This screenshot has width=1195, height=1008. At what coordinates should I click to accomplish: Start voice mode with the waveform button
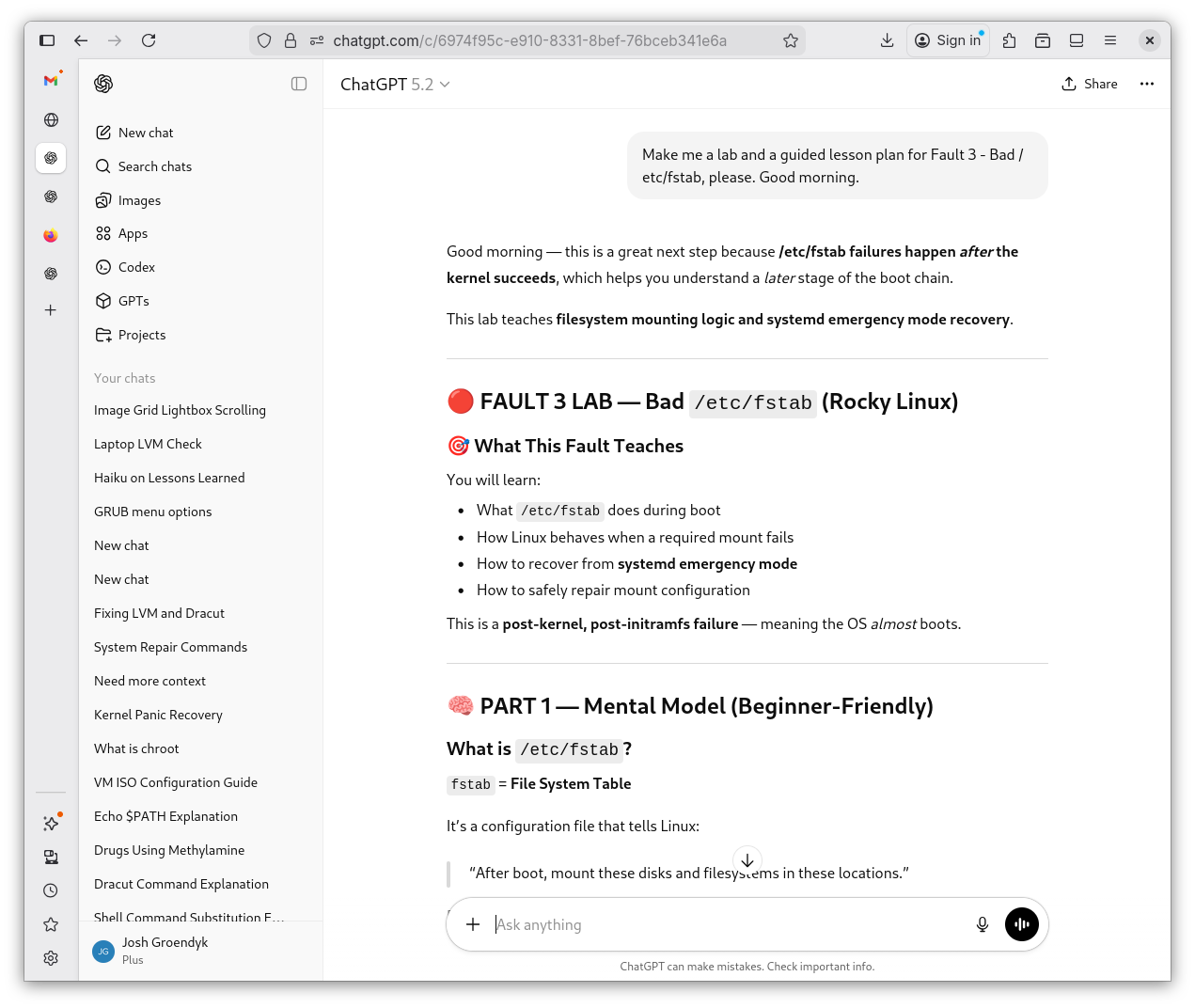point(1022,924)
